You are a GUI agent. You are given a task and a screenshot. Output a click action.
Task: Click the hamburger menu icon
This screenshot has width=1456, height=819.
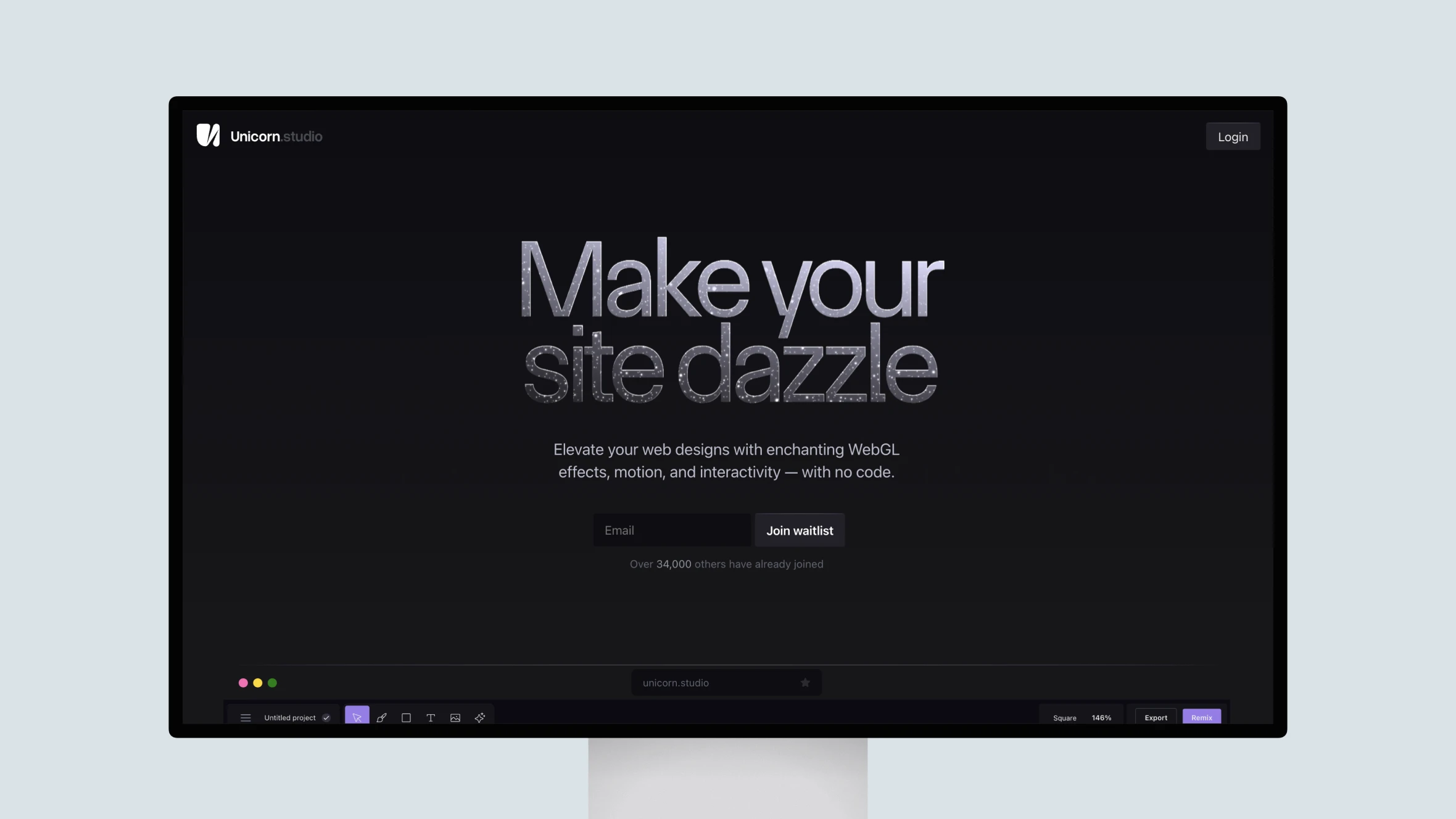tap(245, 717)
